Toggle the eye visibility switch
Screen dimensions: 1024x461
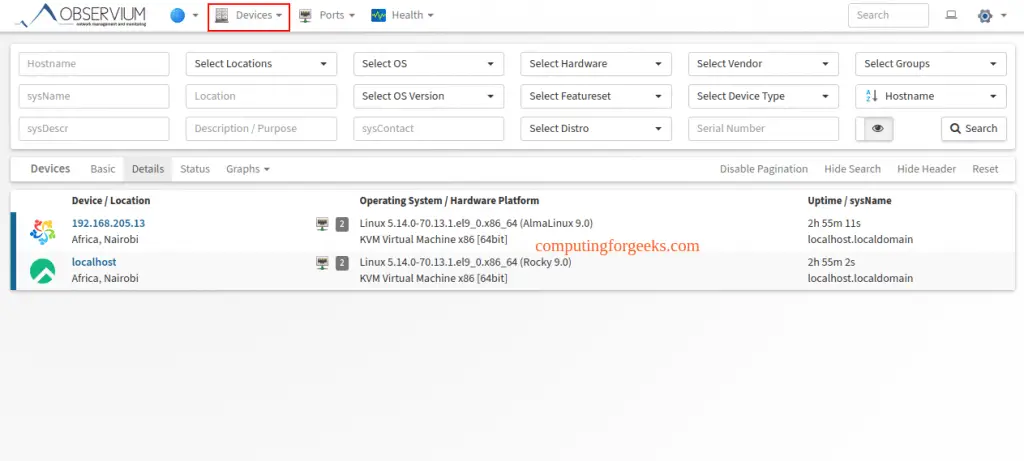pyautogui.click(x=874, y=129)
